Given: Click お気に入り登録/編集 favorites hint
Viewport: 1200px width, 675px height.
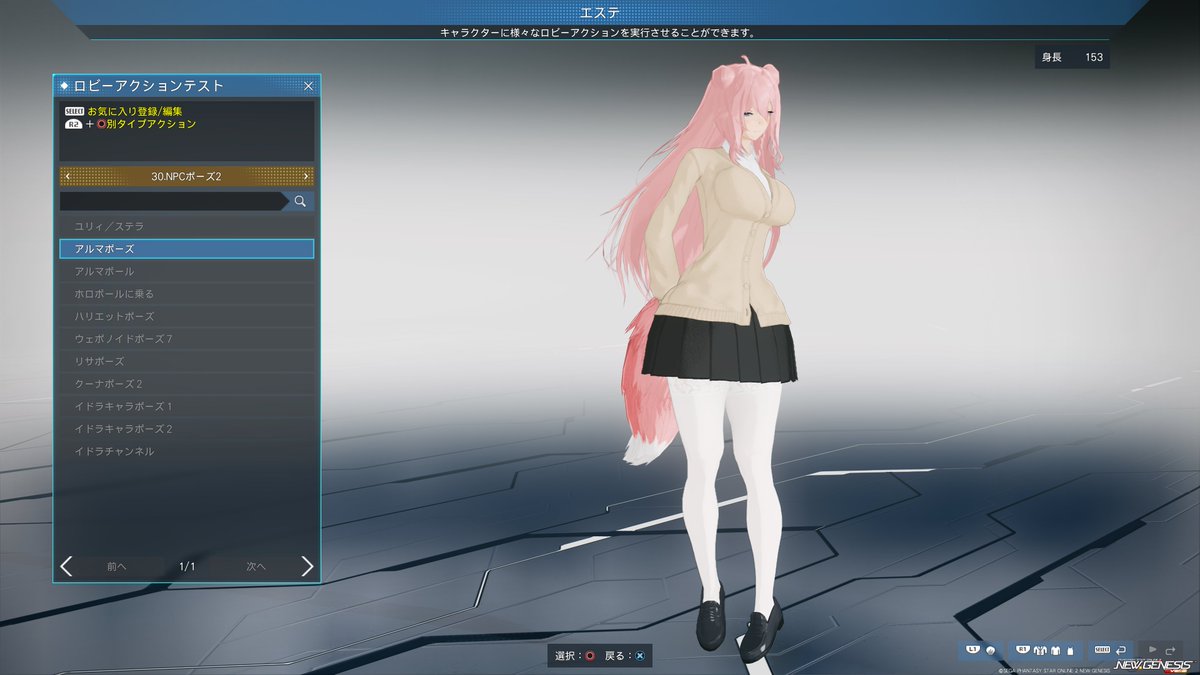Looking at the screenshot, I should click(135, 111).
